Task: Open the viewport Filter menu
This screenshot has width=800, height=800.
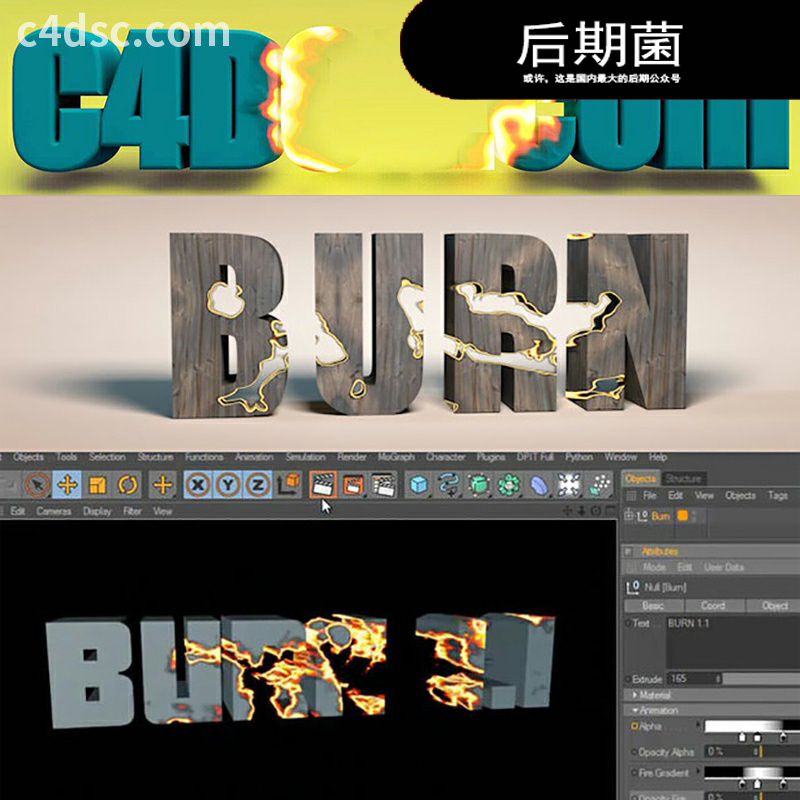Action: (132, 511)
